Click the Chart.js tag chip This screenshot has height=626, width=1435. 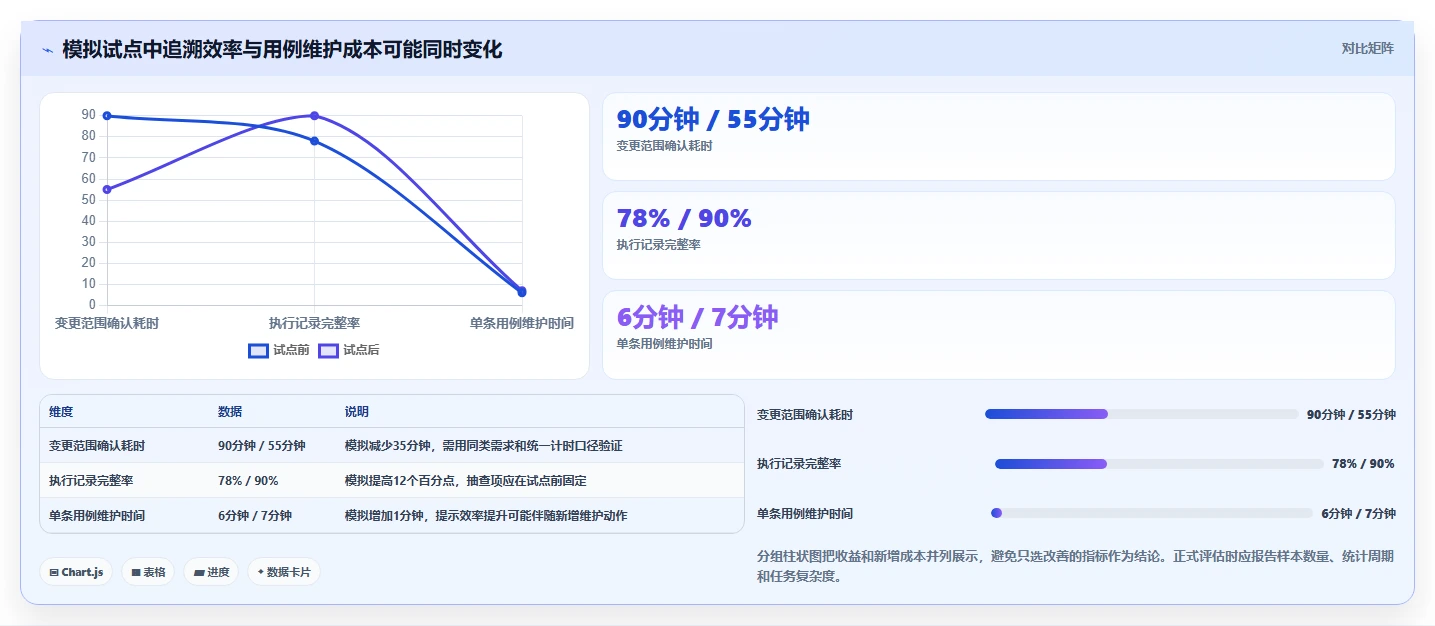76,572
